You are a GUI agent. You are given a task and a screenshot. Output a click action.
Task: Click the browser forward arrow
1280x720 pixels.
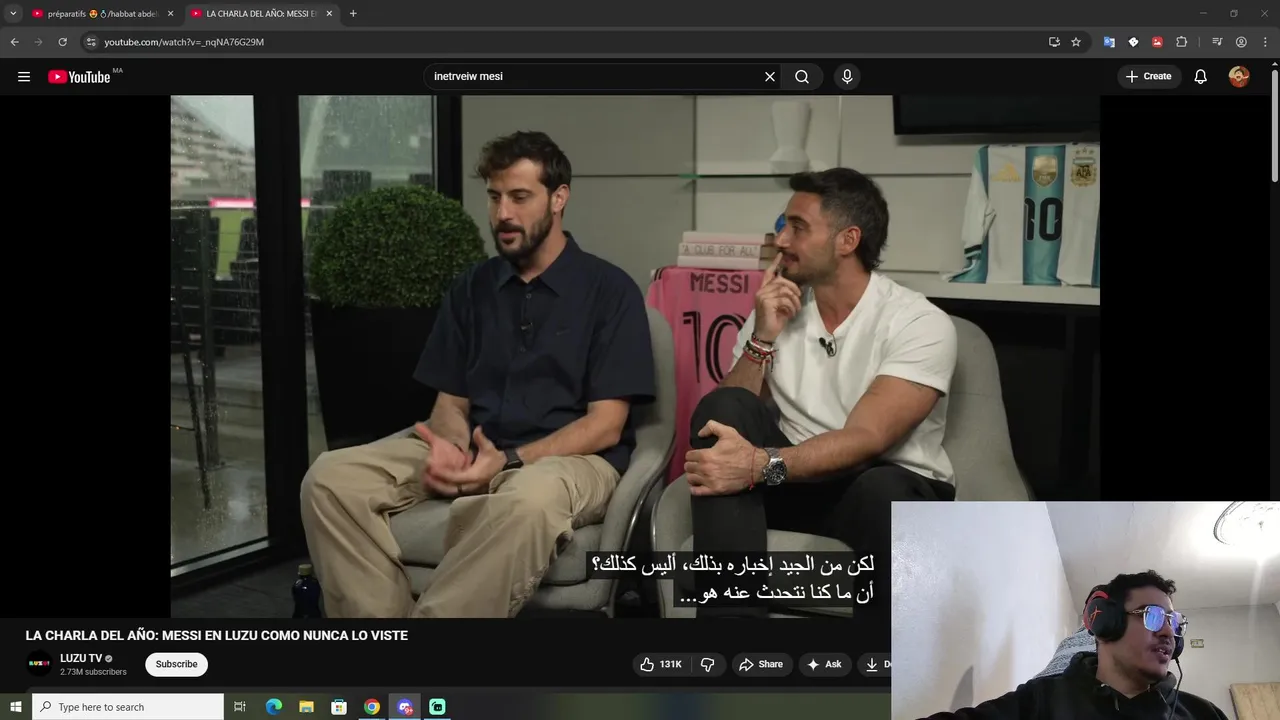[38, 42]
